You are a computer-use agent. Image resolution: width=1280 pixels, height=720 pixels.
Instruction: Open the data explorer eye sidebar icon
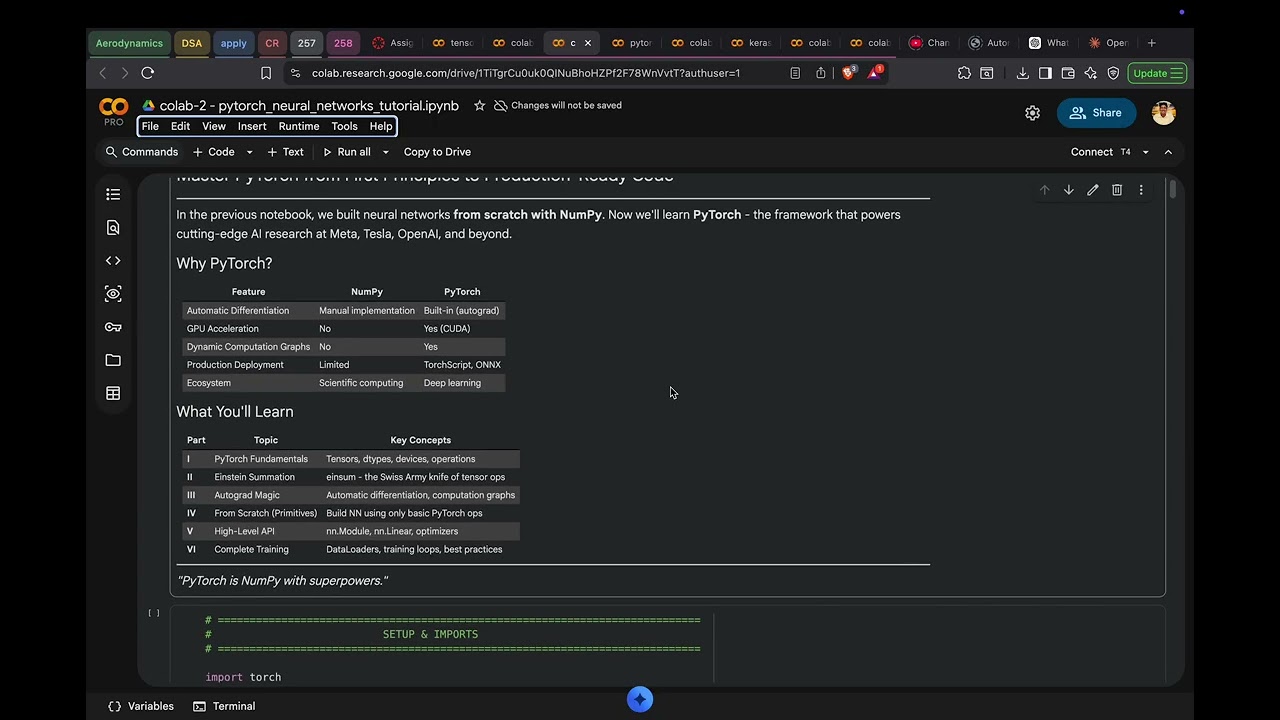coord(113,294)
